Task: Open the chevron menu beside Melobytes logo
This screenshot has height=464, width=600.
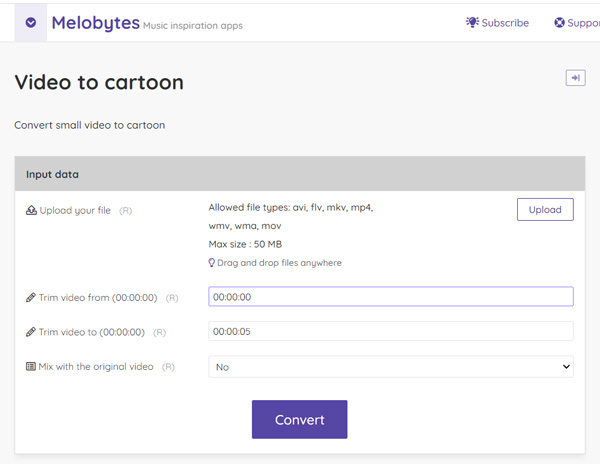Action: (30, 22)
